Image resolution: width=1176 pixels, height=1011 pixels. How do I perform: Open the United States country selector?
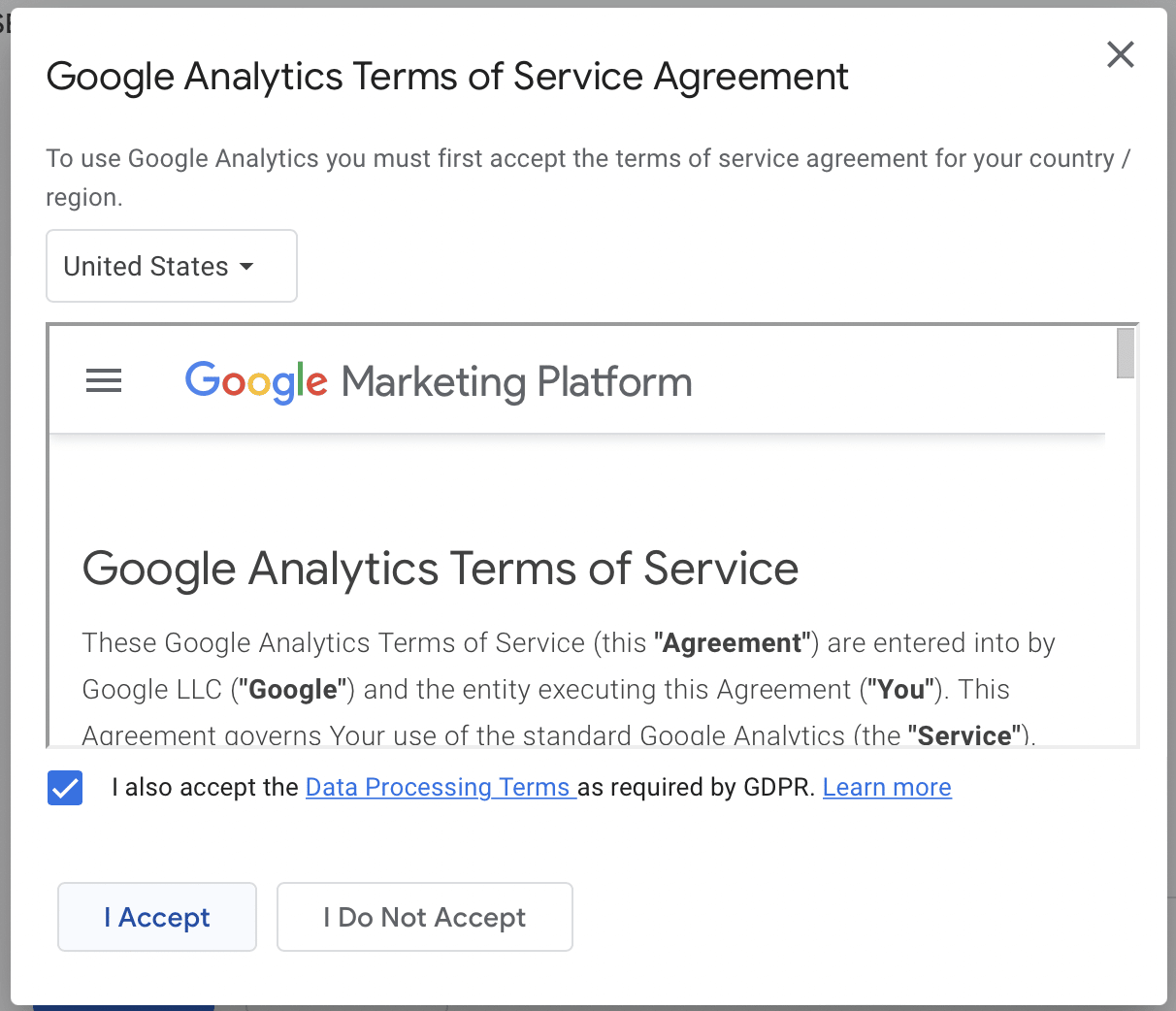[x=172, y=266]
